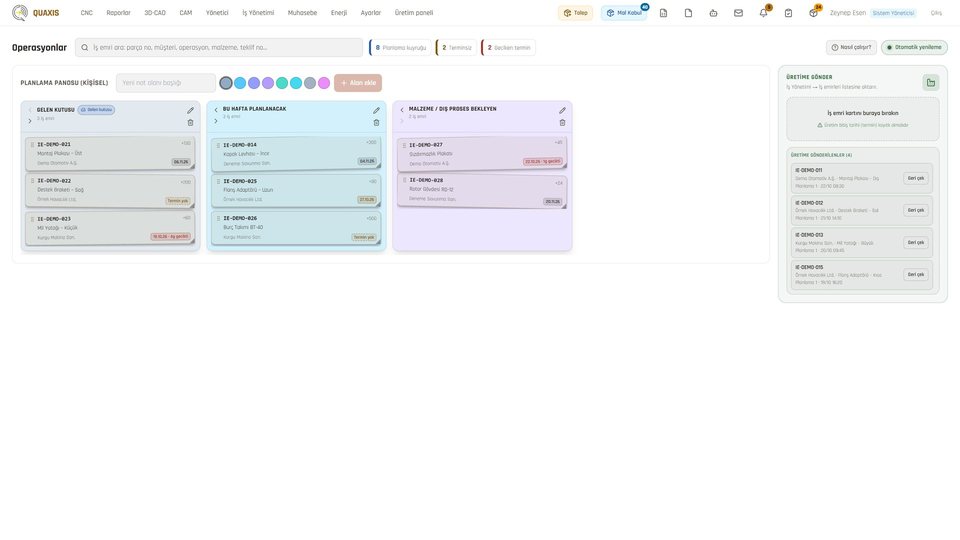Delete the Gelen Kutusu column
960x540 pixels.
tap(190, 122)
